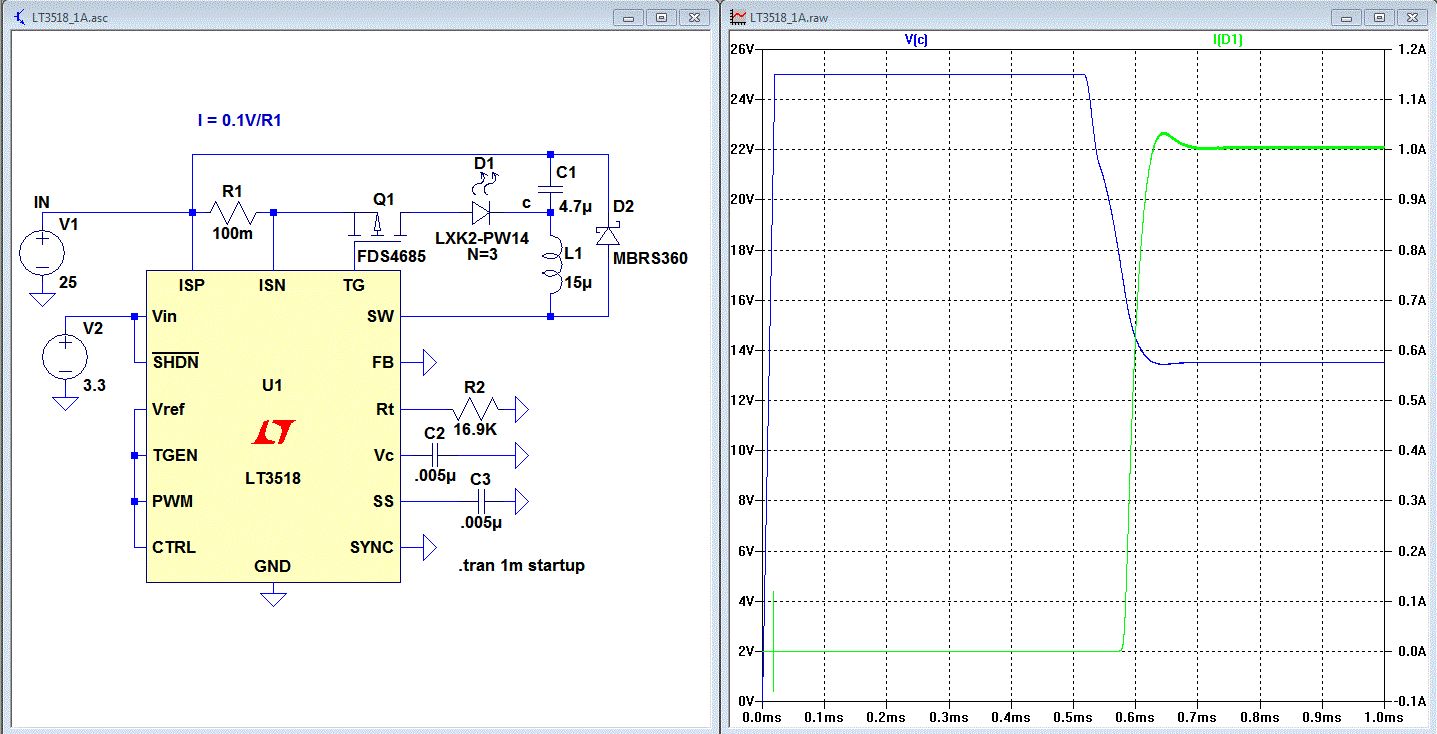Click the waveform window title bar icon

738,16
